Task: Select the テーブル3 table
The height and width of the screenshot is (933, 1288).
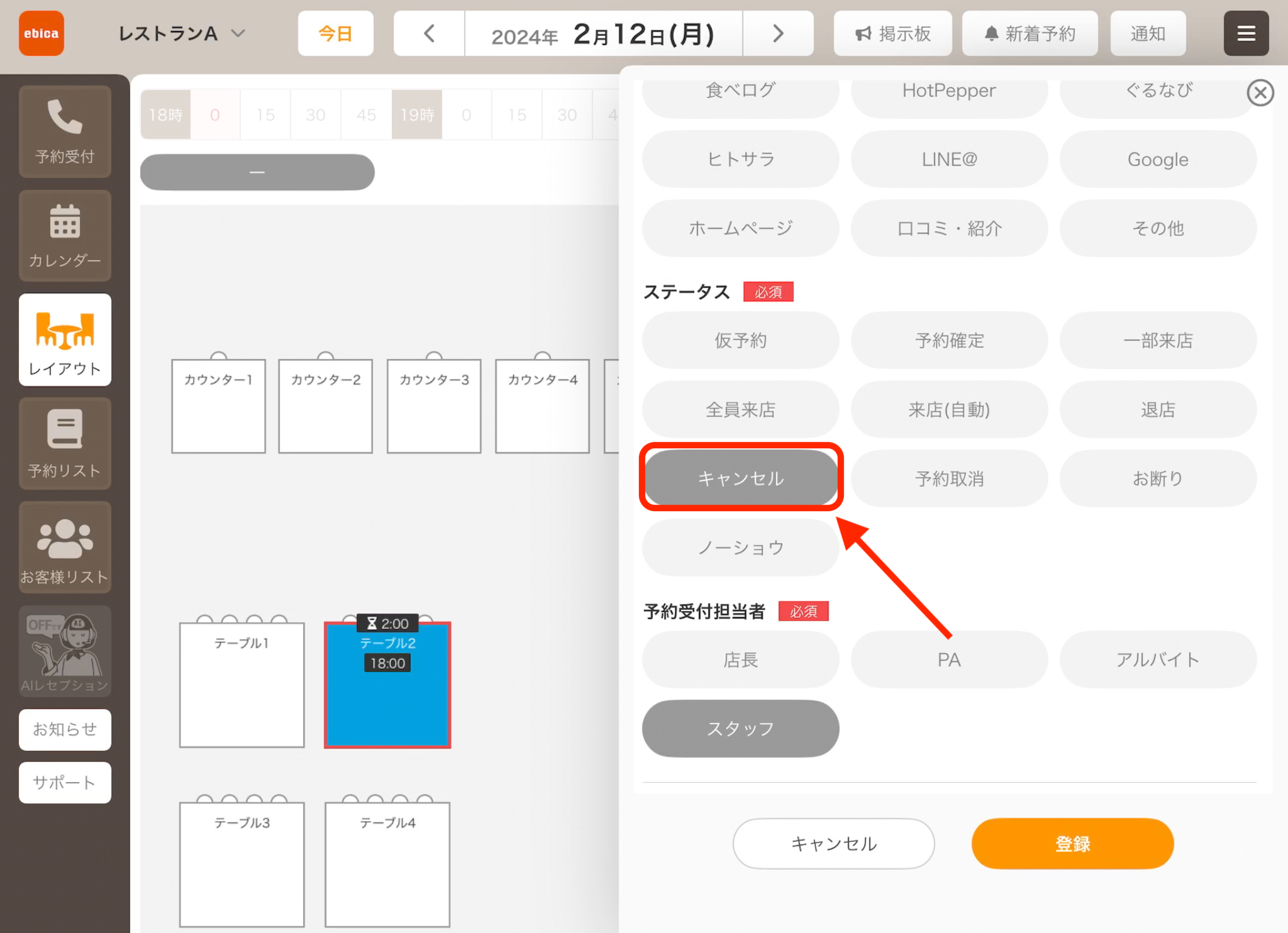Action: tap(241, 864)
